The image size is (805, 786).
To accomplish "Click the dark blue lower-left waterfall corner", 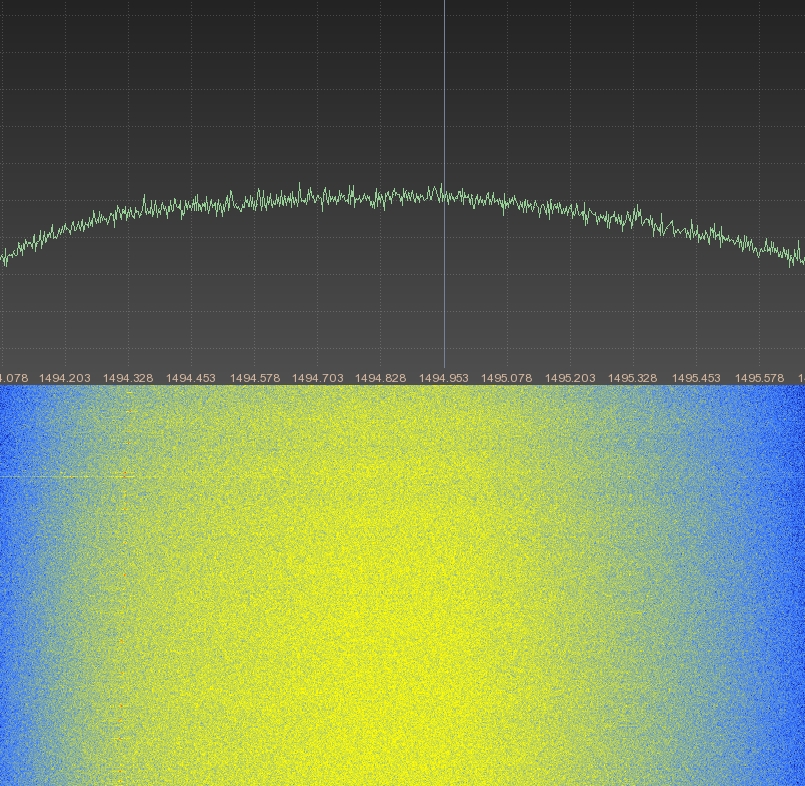I will pyautogui.click(x=12, y=770).
